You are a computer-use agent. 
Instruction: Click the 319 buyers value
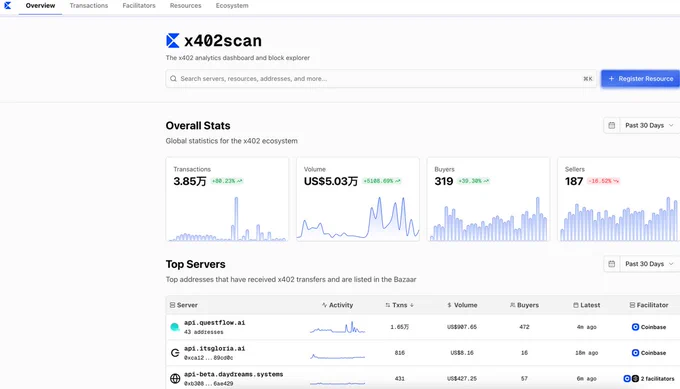click(444, 181)
